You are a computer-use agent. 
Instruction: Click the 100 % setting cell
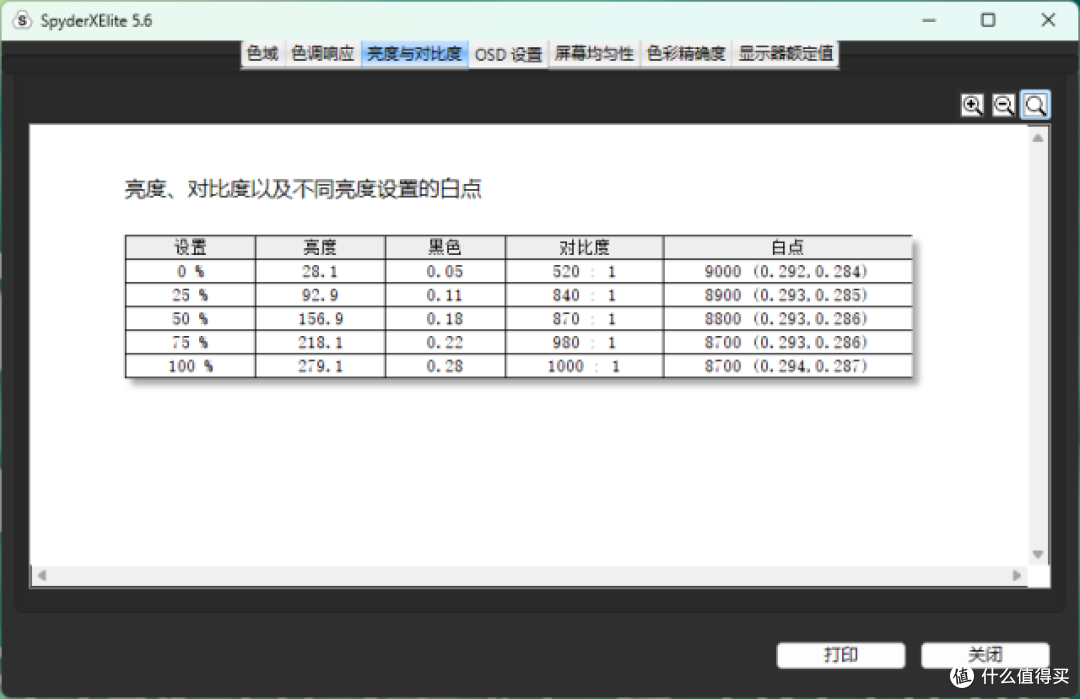190,366
